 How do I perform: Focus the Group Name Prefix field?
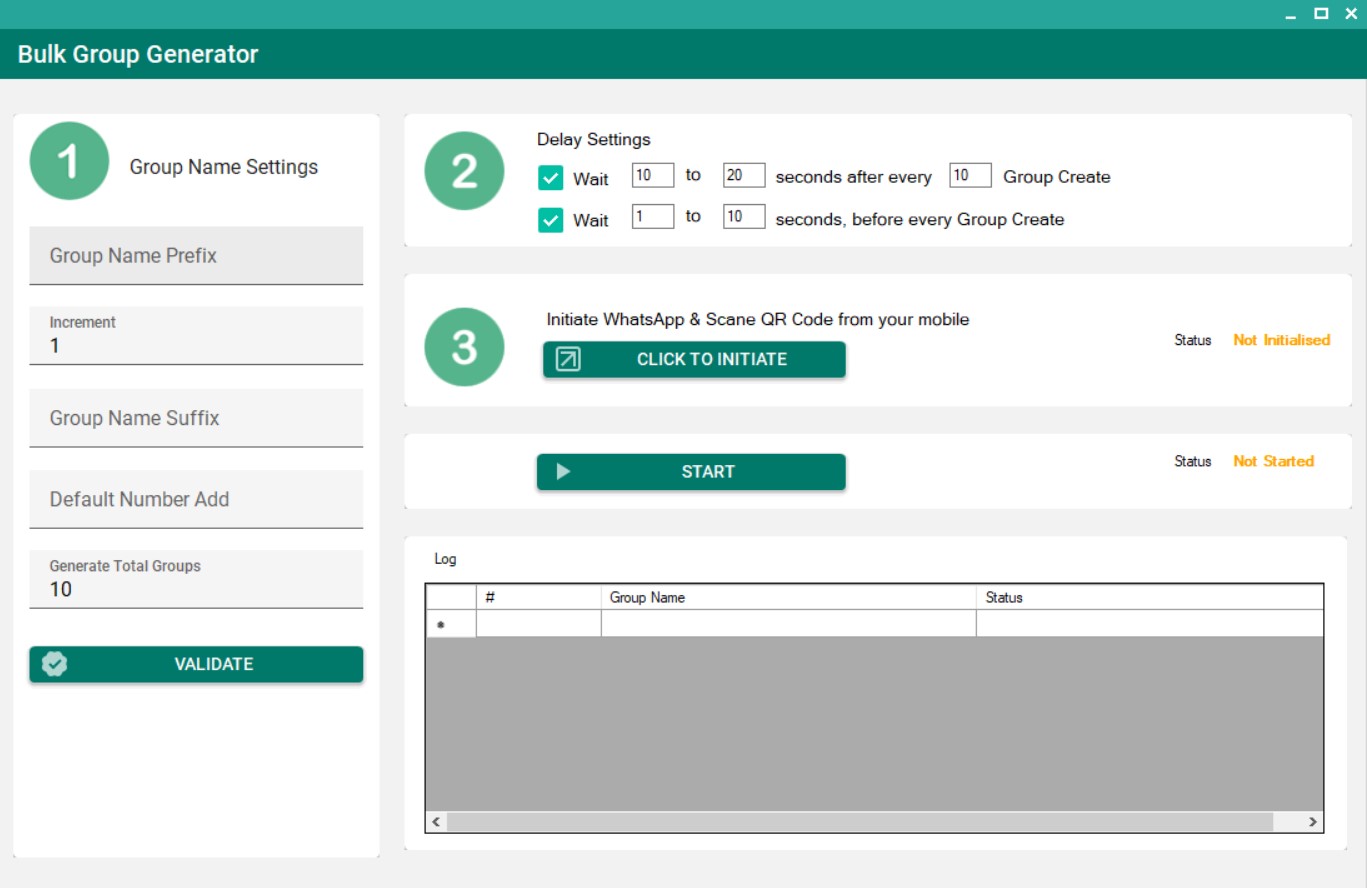[x=196, y=256]
